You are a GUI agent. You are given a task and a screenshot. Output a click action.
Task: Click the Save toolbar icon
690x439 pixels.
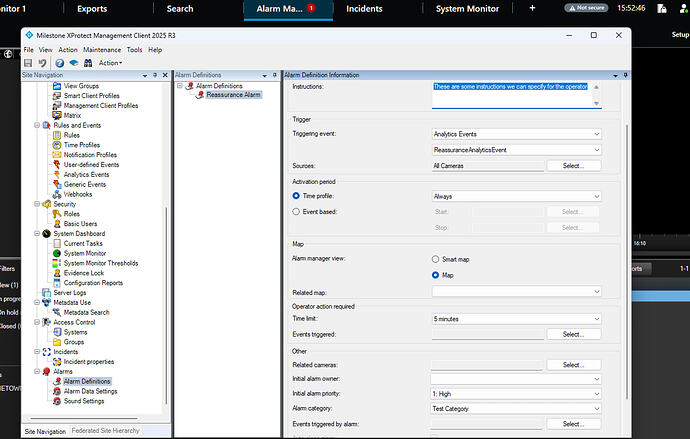click(x=28, y=63)
